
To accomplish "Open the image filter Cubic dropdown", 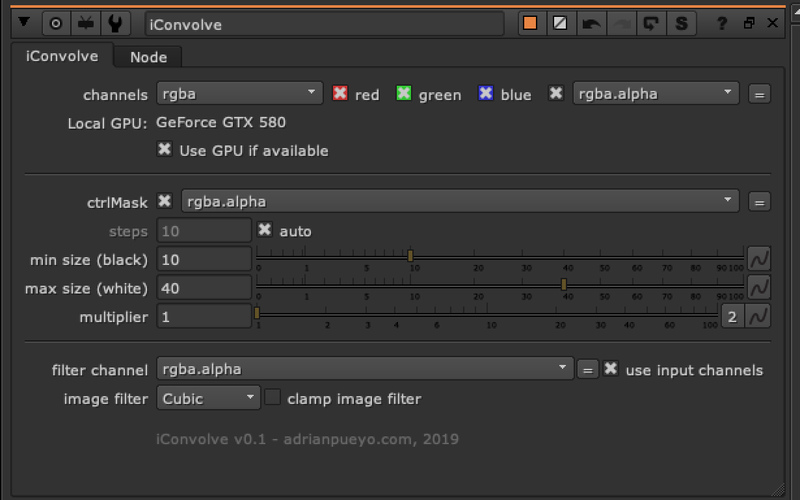I will [x=208, y=398].
